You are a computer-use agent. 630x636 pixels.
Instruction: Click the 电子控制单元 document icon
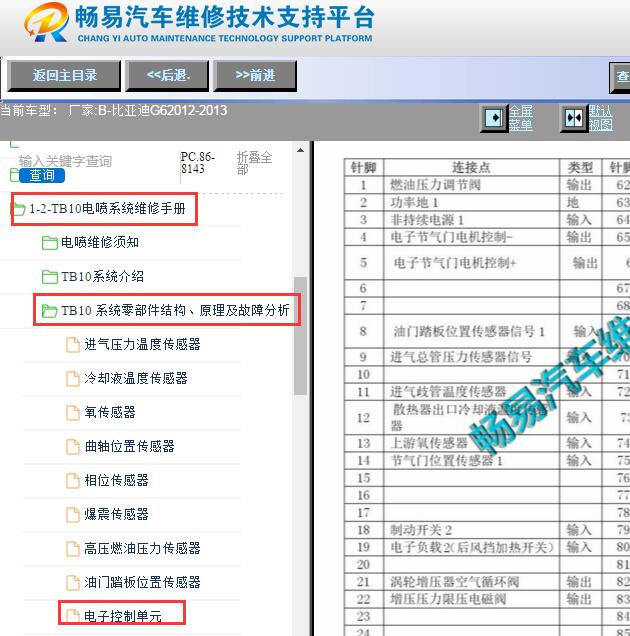(x=73, y=616)
